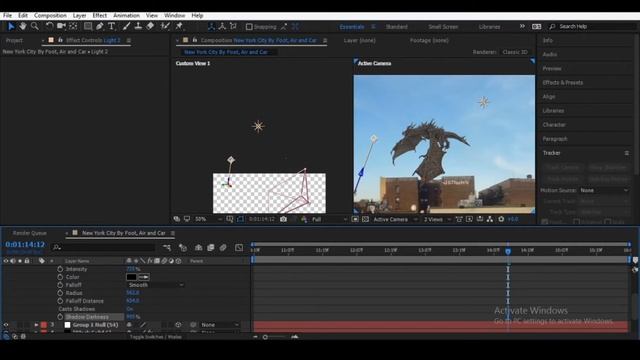Image resolution: width=640 pixels, height=360 pixels.
Task: Open the Full resolution dropdown
Action: [x=329, y=219]
